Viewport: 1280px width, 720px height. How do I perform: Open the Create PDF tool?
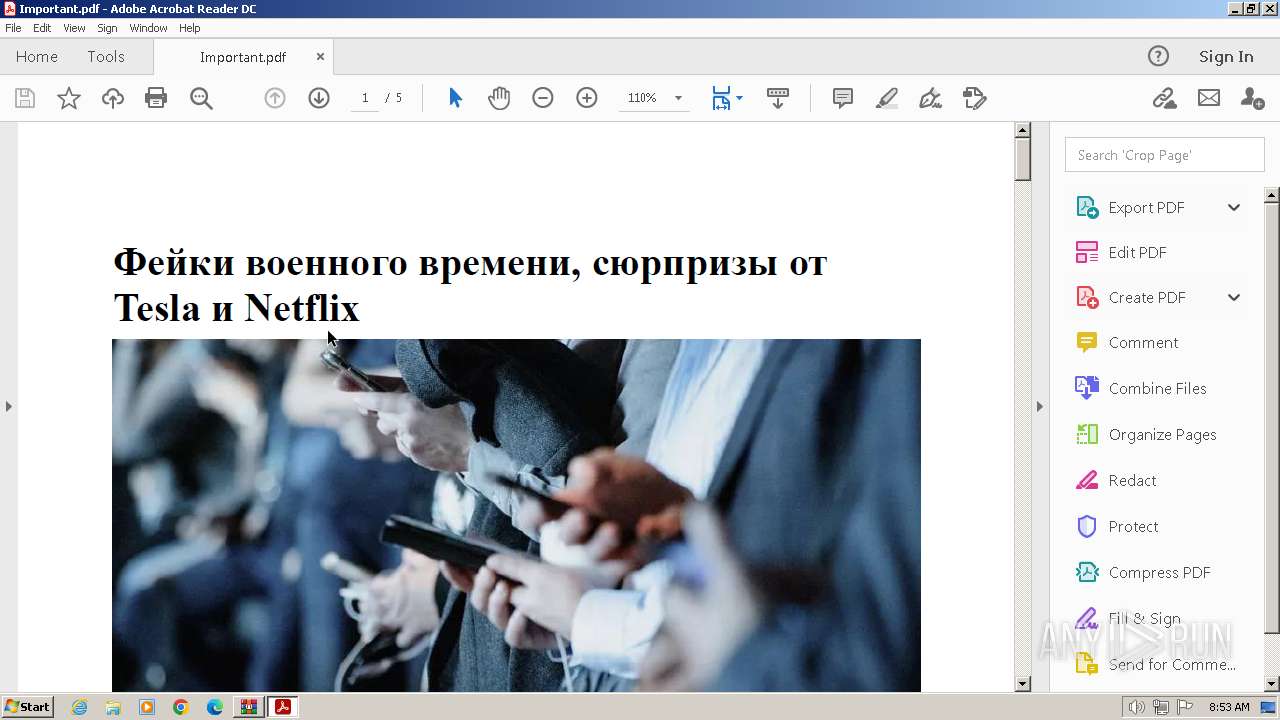pos(1145,297)
